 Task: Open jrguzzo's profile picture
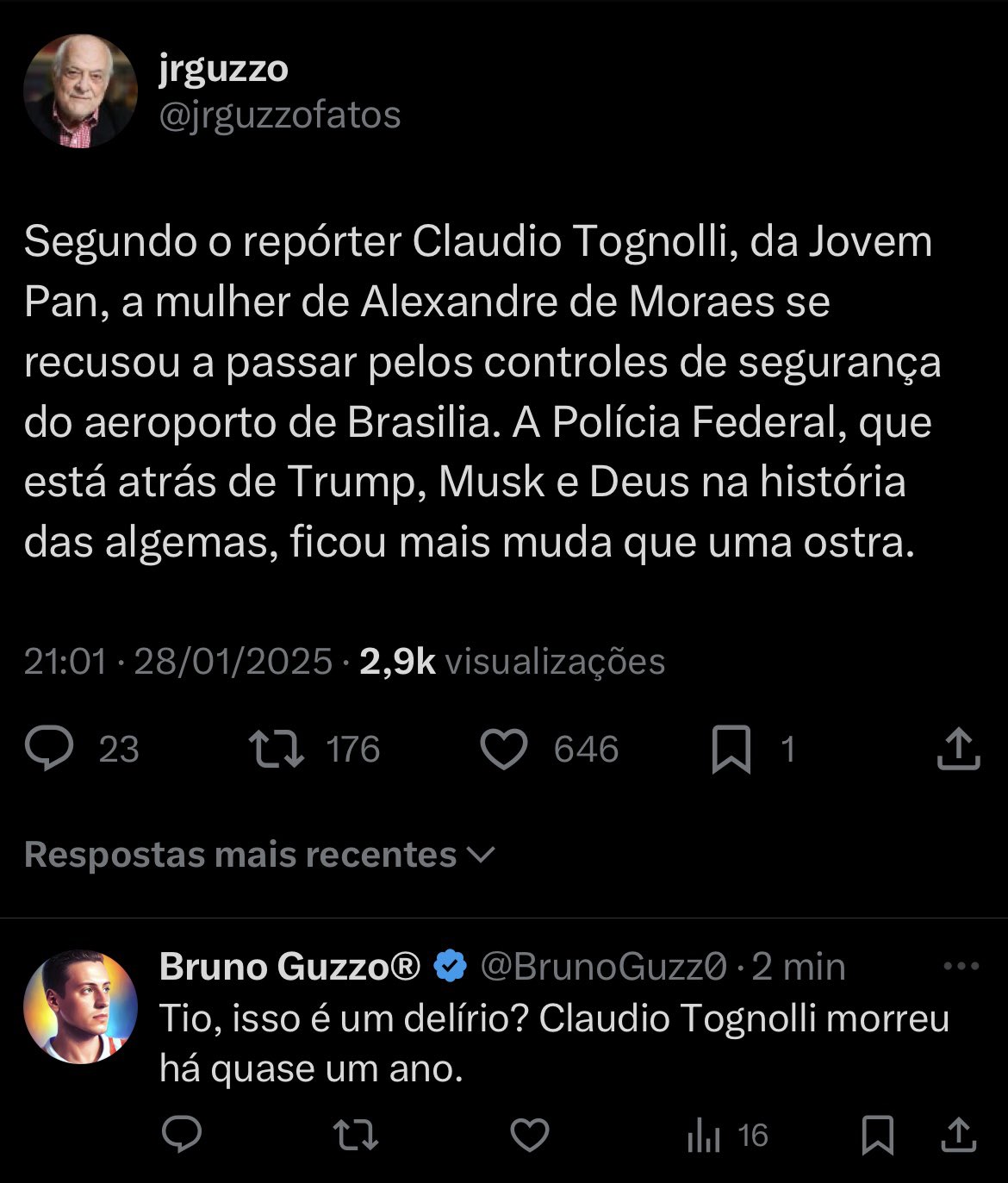(80, 91)
